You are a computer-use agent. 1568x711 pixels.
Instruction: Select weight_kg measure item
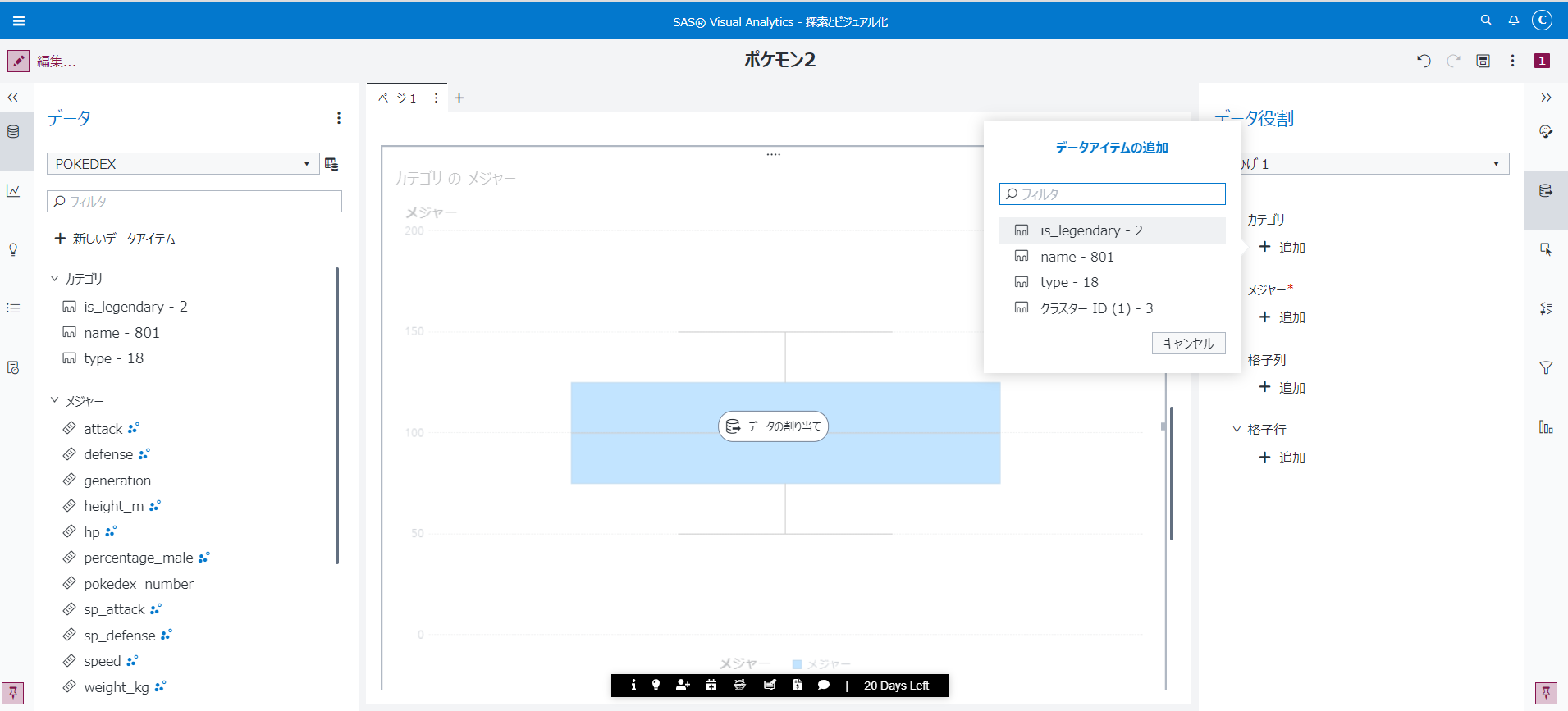(115, 687)
